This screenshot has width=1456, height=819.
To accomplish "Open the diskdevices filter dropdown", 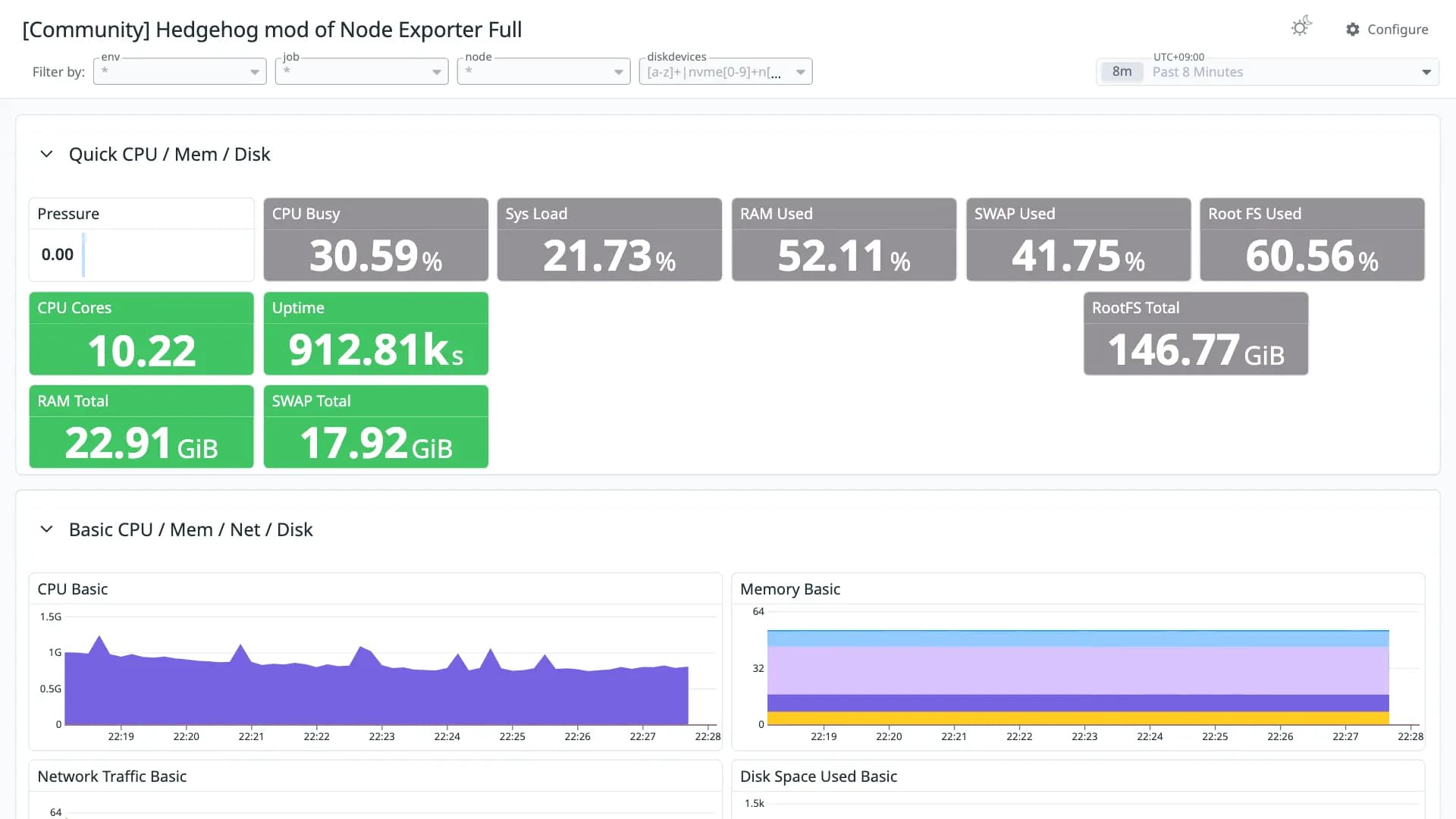I will tap(726, 71).
